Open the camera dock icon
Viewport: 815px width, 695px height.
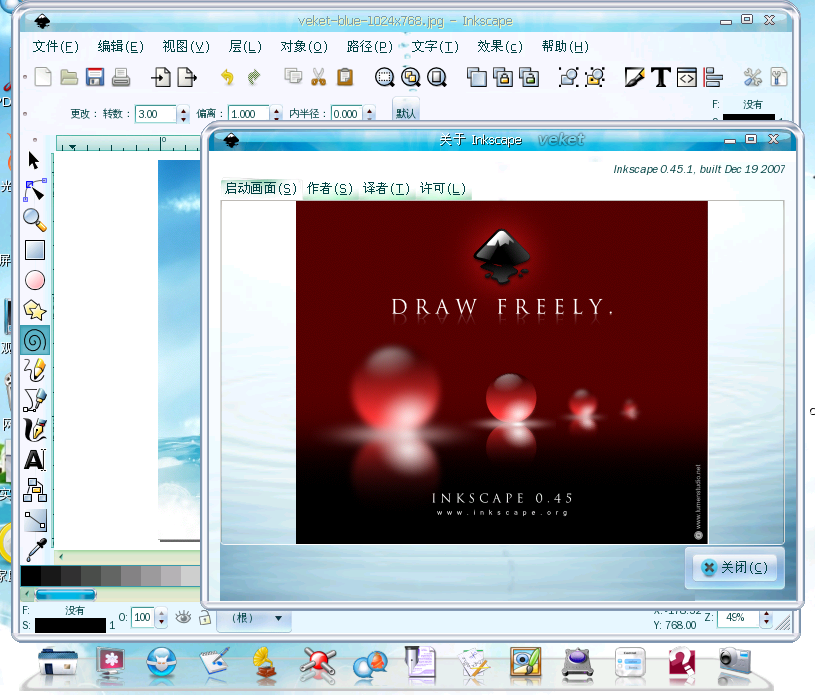(734, 662)
